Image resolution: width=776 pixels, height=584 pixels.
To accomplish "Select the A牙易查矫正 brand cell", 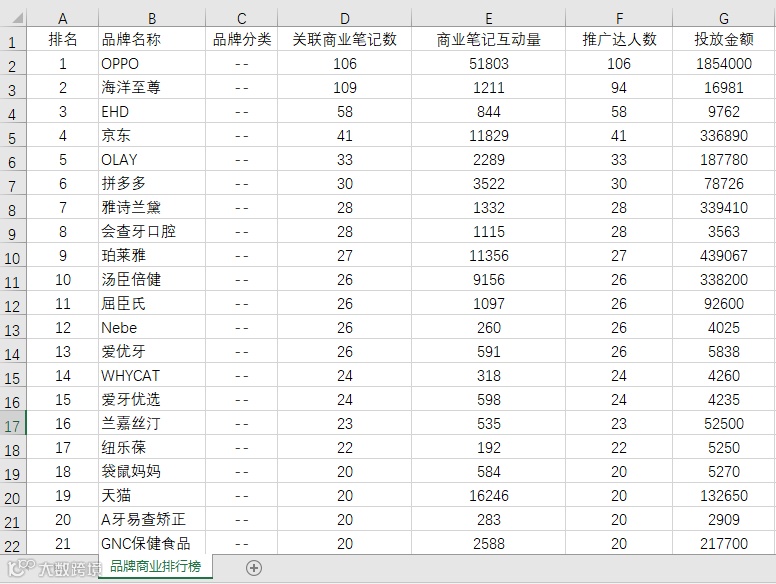I will [x=152, y=520].
